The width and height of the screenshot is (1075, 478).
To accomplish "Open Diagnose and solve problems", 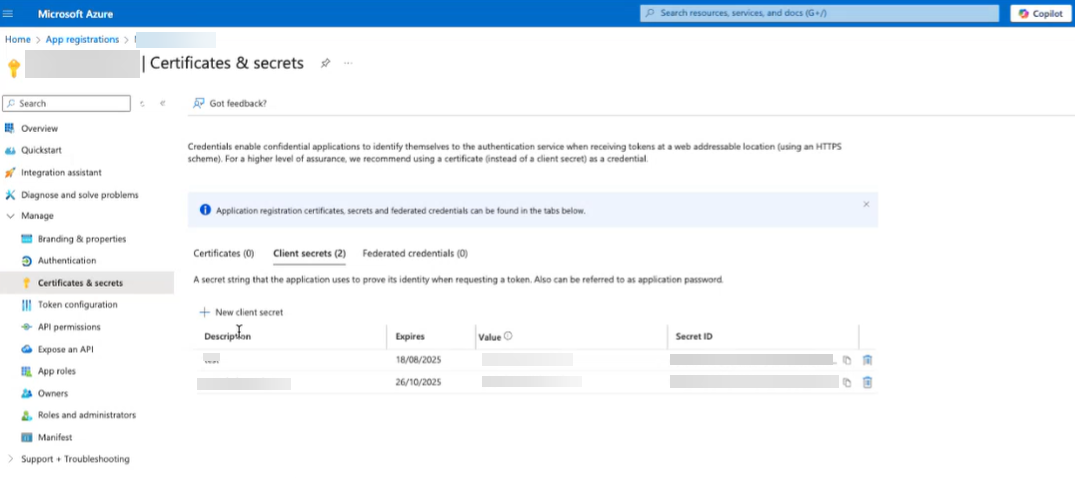I will [80, 195].
